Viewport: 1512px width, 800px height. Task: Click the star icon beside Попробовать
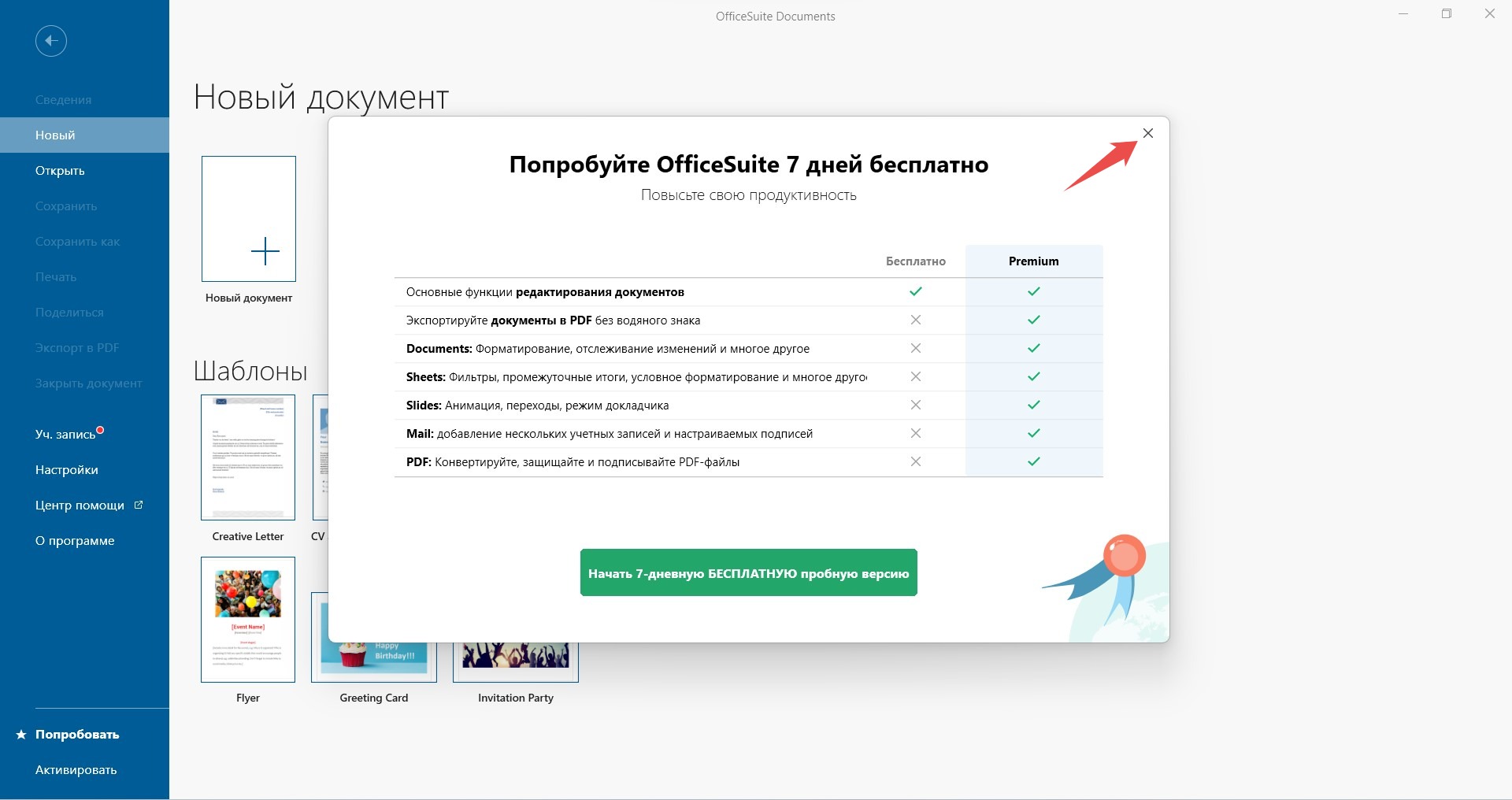point(21,735)
